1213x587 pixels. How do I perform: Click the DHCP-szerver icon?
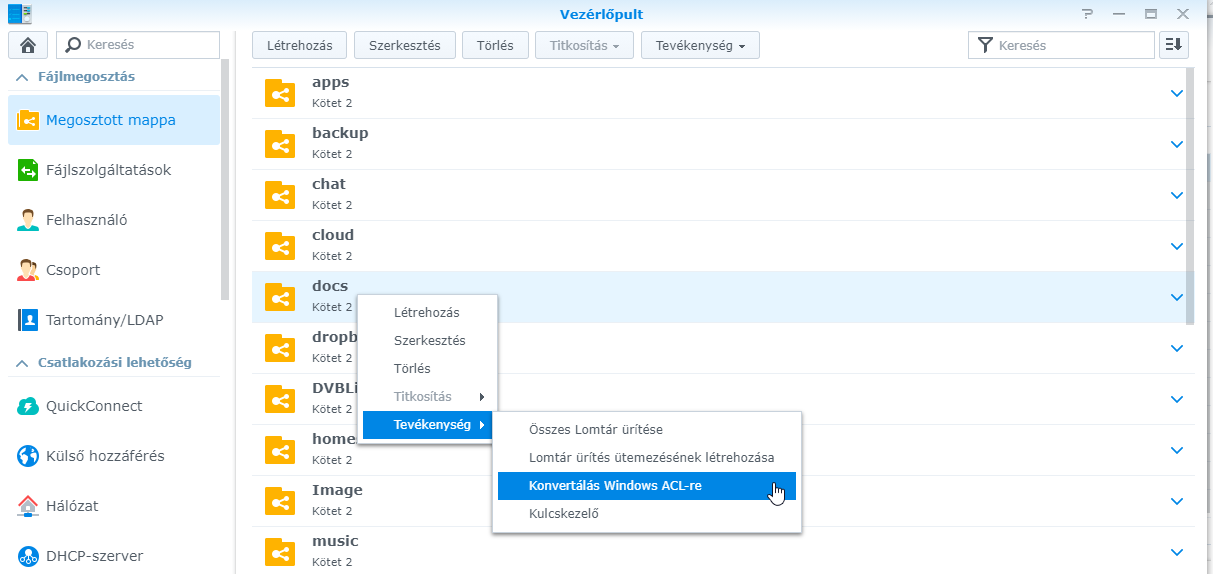[28, 556]
